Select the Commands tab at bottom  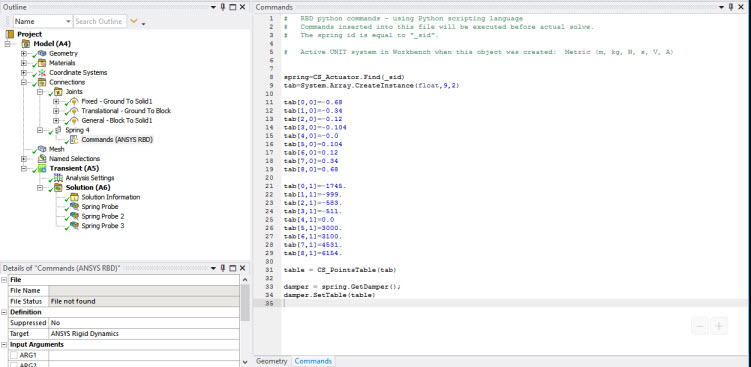[313, 361]
